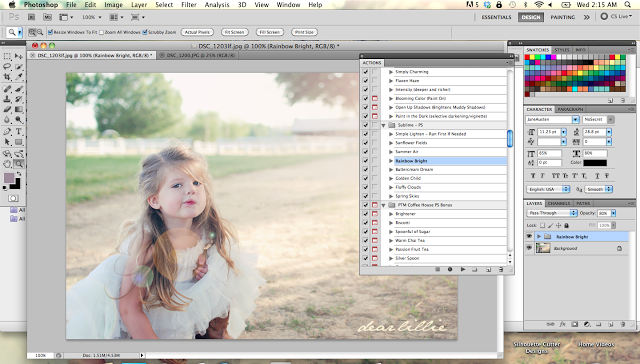640x364 pixels.
Task: Expand Rainbow Bright group in Layers panel
Action: point(539,236)
